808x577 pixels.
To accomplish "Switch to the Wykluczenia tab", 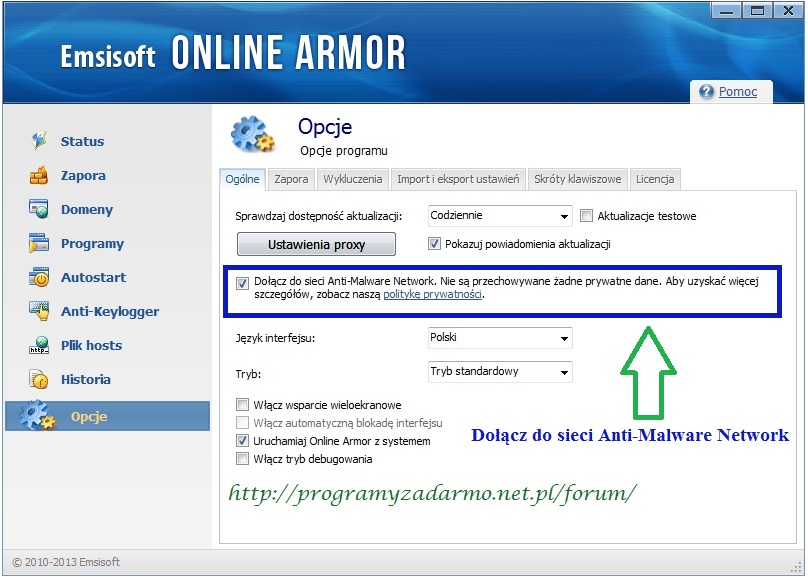I will pos(352,180).
